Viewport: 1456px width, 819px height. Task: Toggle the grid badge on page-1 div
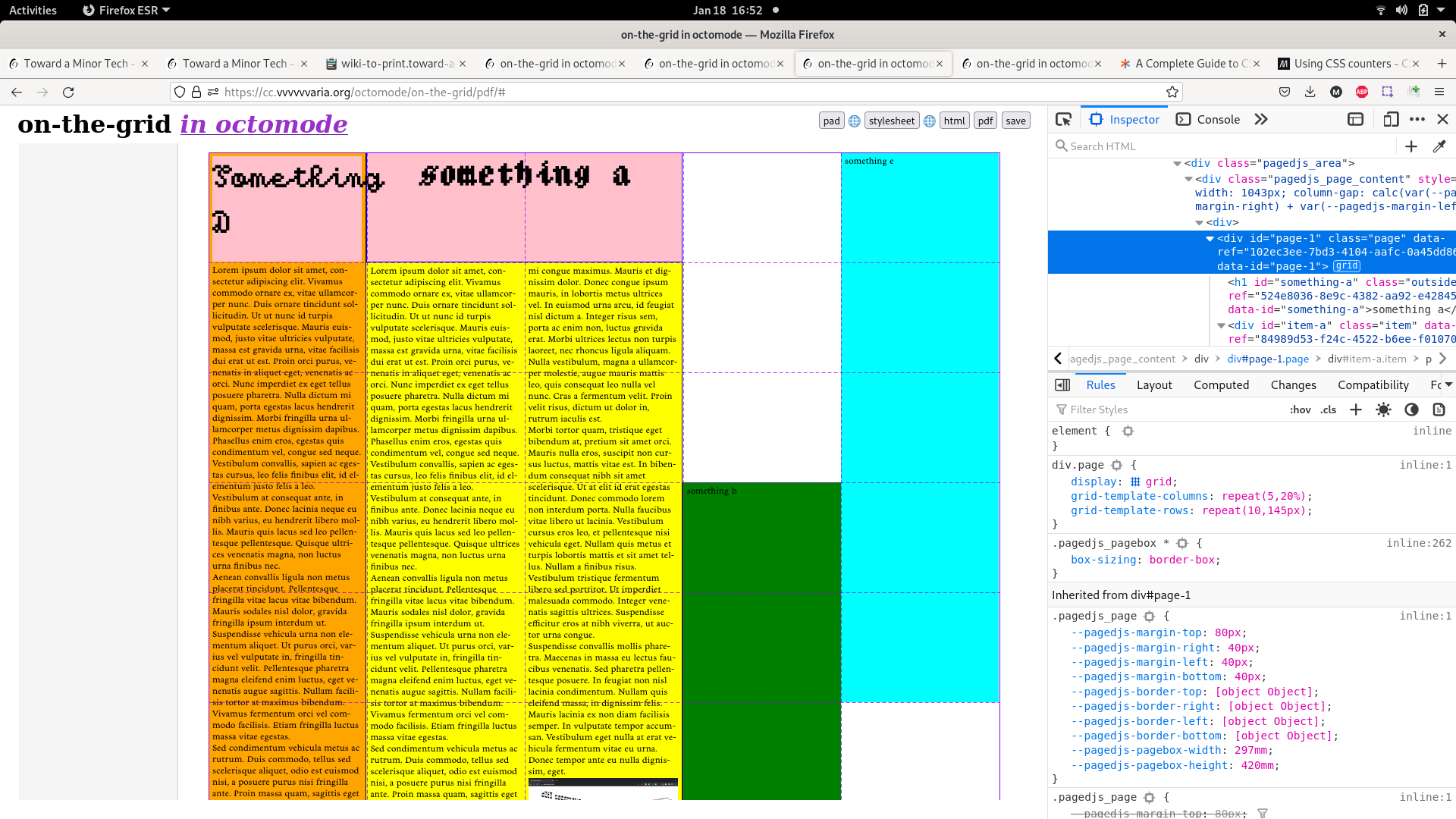pyautogui.click(x=1347, y=266)
